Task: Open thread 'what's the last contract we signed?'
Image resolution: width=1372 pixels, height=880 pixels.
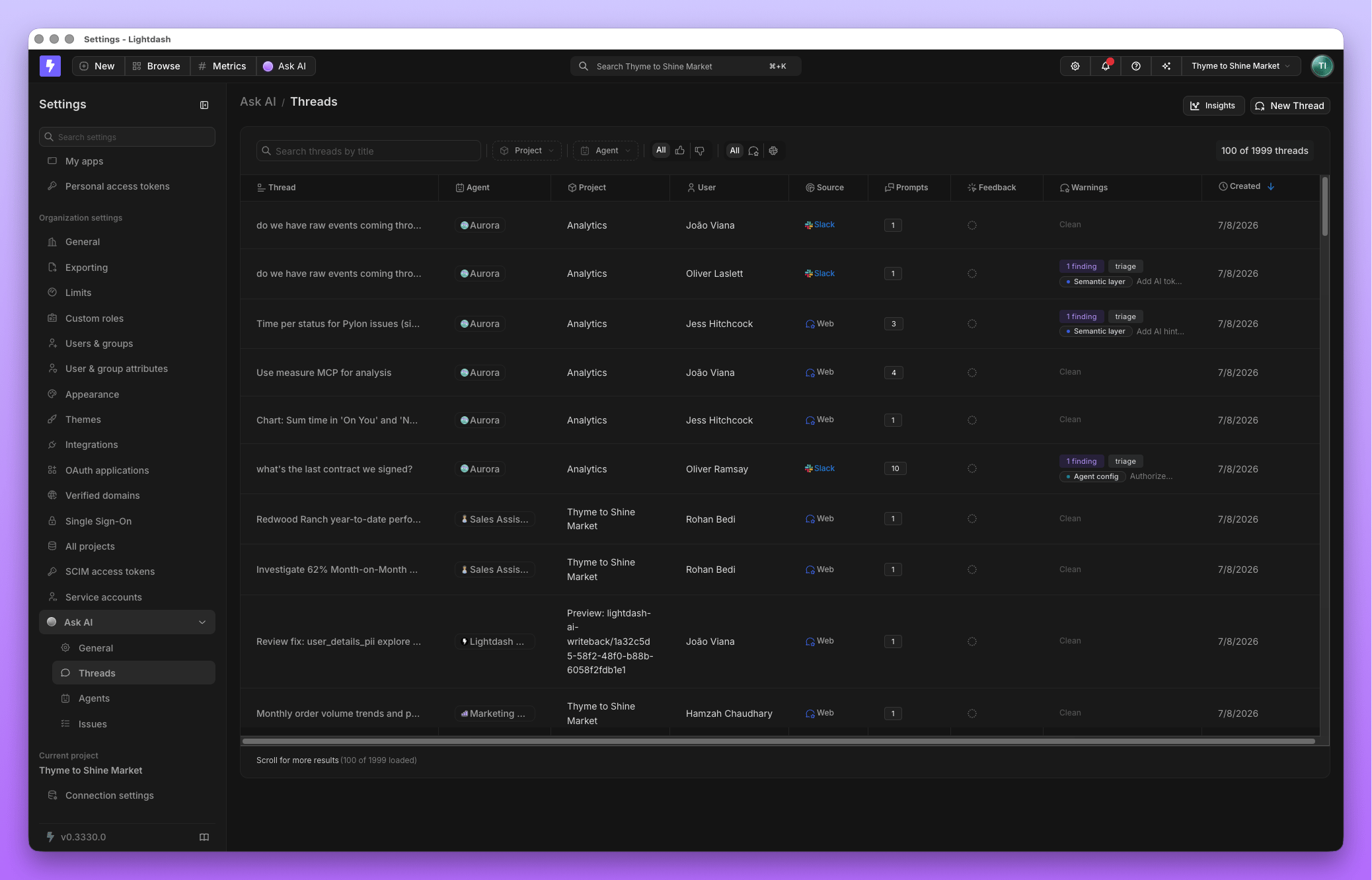Action: pyautogui.click(x=334, y=469)
